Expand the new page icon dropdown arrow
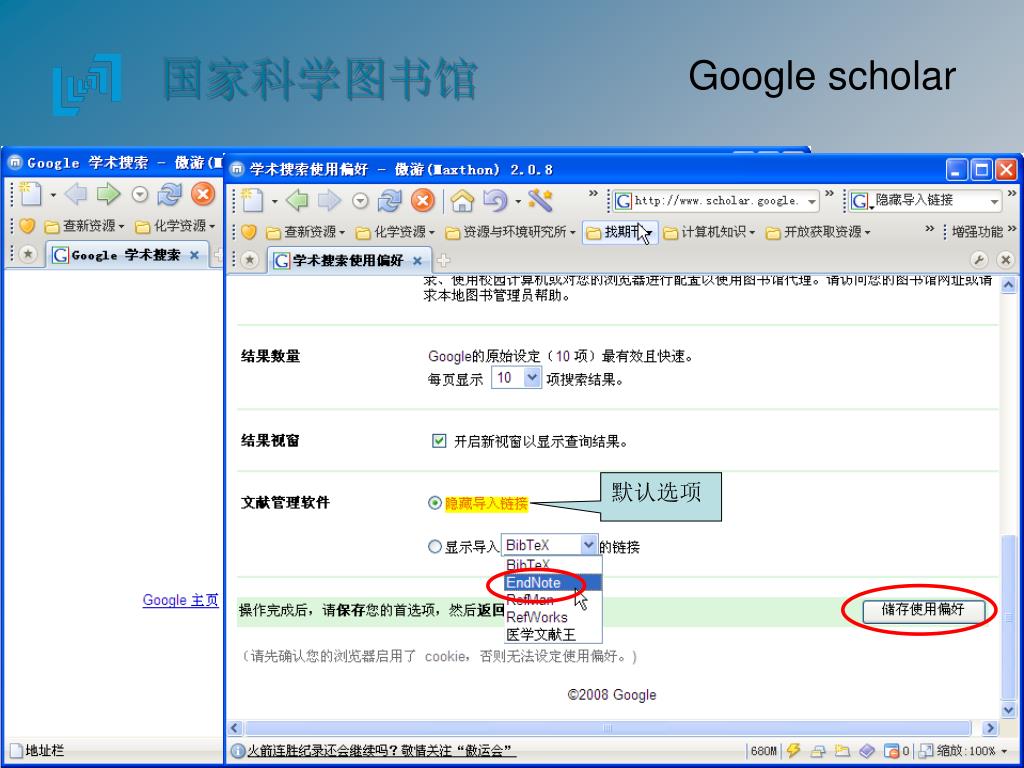1024x768 pixels. [x=274, y=201]
